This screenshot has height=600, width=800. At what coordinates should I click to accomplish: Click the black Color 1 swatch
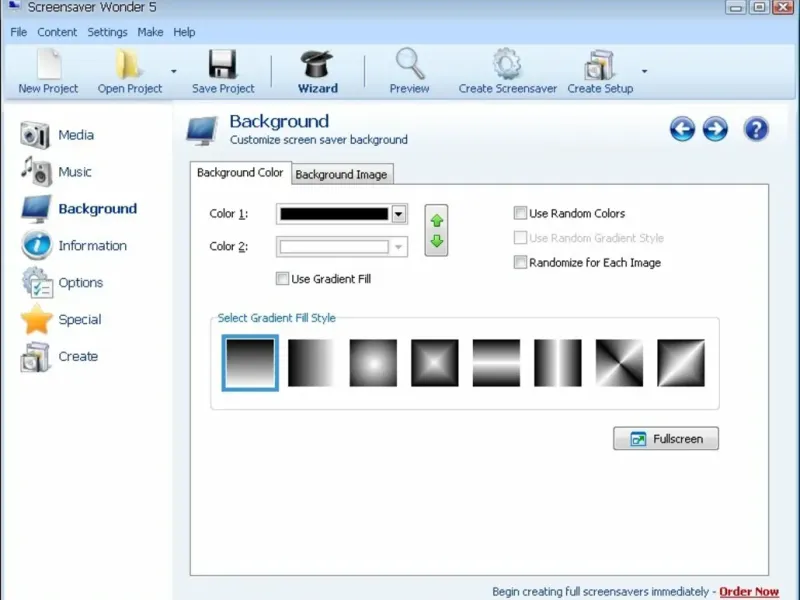click(x=334, y=214)
